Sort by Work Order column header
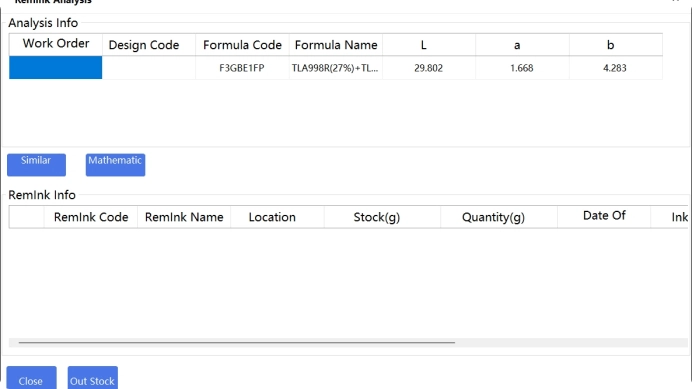The height and width of the screenshot is (389, 692). pos(56,44)
